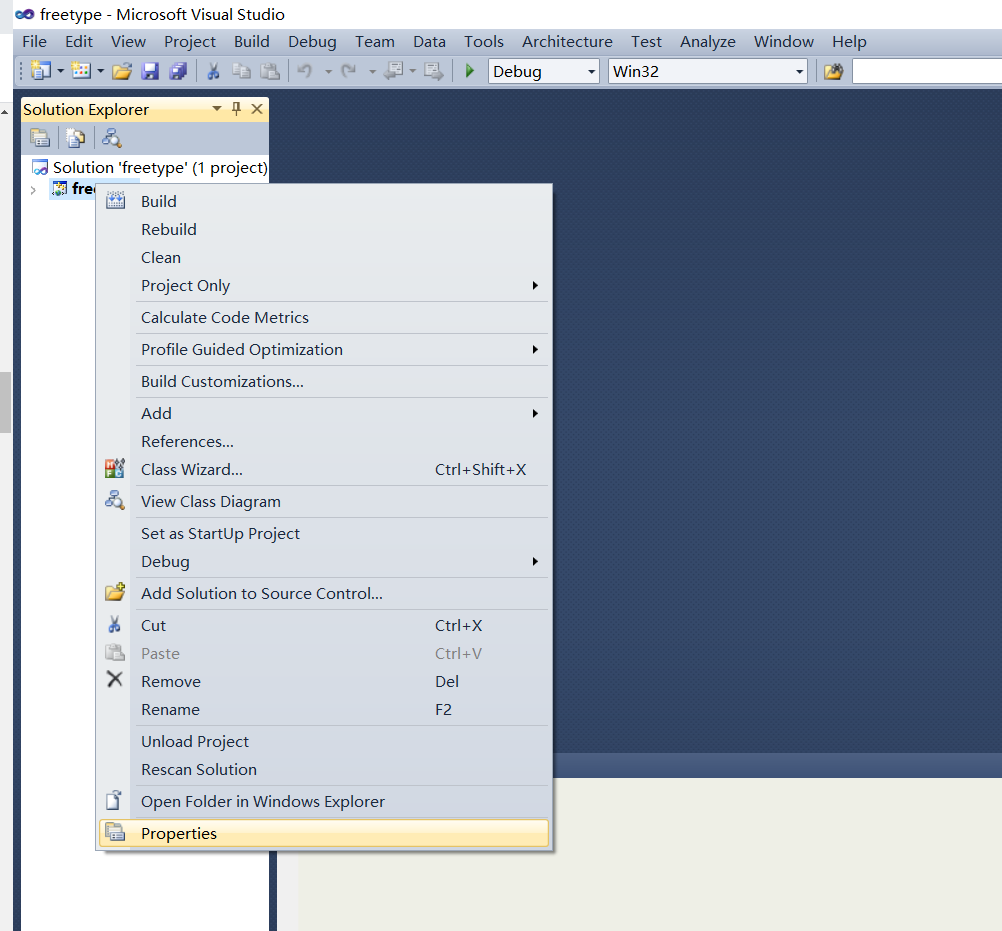1002x931 pixels.
Task: Choose Set as StartUp Project
Action: [220, 533]
